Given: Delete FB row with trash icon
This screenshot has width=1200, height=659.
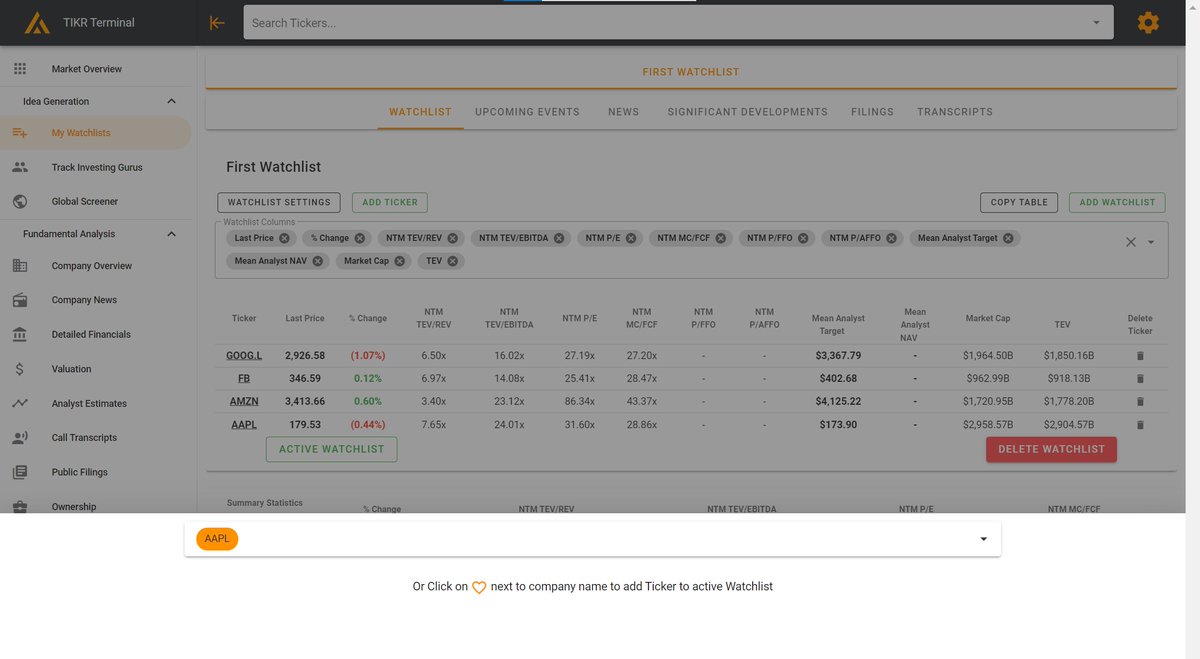Looking at the screenshot, I should pos(1140,378).
